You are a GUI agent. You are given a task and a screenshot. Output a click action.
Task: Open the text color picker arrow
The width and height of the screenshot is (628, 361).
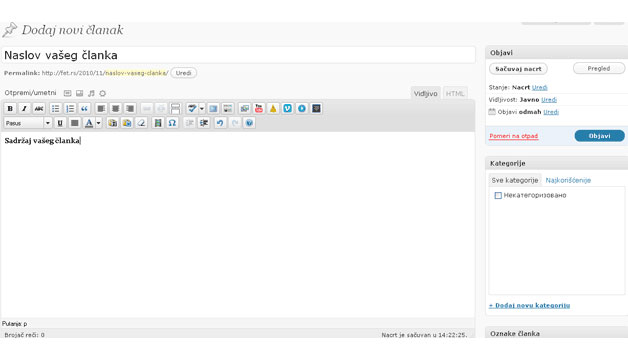(x=99, y=123)
